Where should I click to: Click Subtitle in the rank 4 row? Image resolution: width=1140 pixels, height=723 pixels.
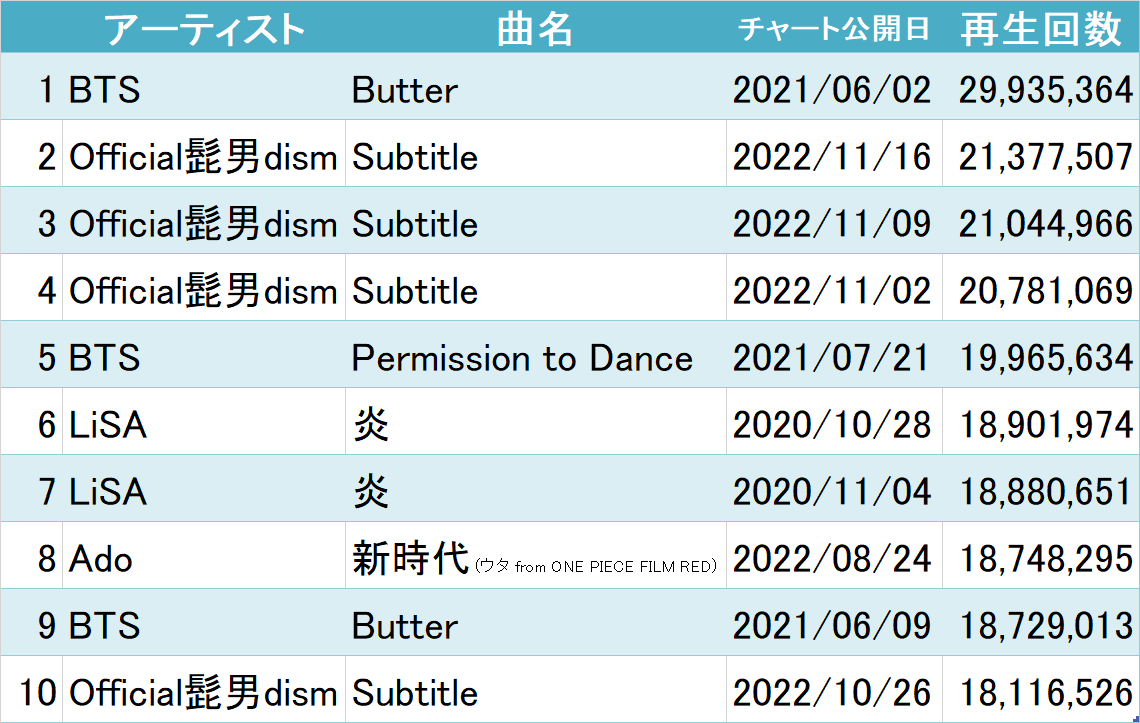point(415,291)
